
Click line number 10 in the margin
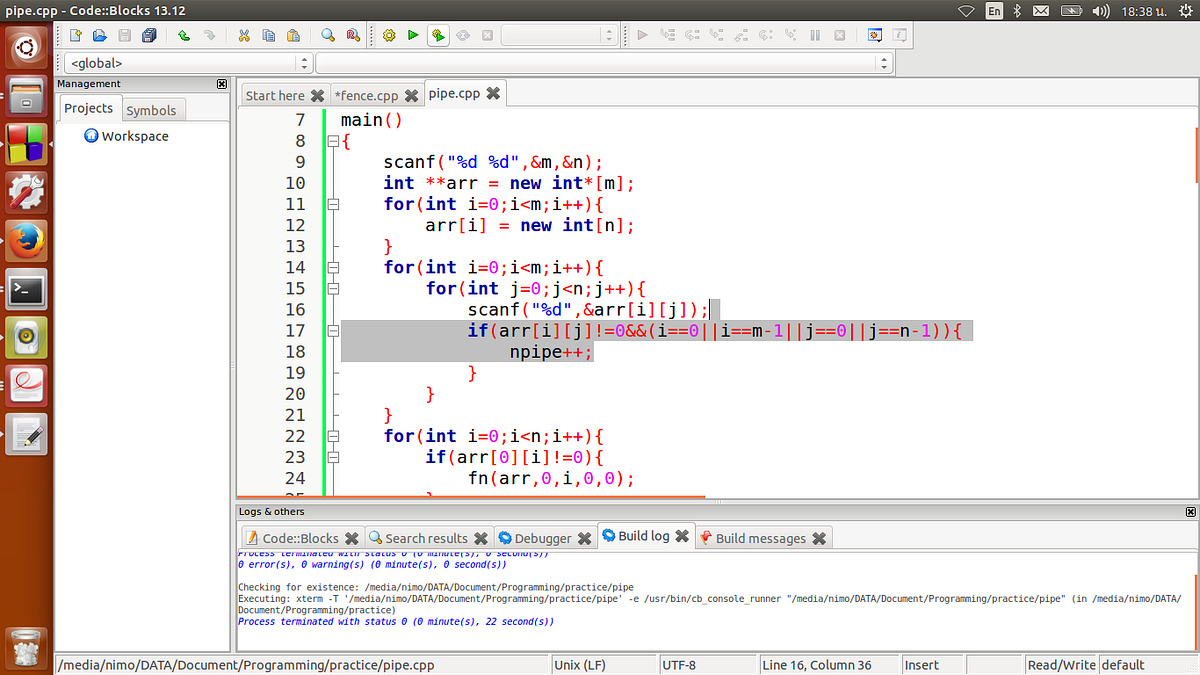[295, 183]
